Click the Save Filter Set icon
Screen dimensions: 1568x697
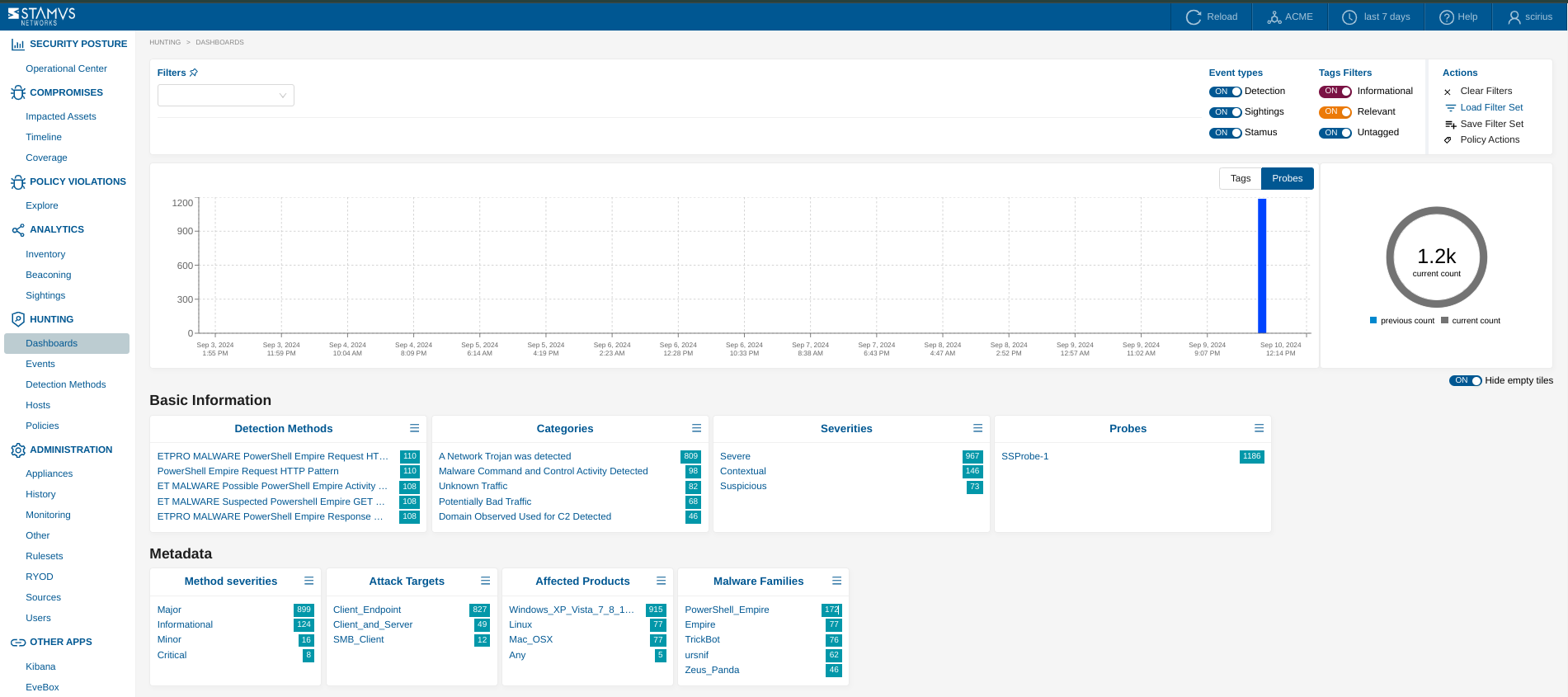click(1450, 125)
